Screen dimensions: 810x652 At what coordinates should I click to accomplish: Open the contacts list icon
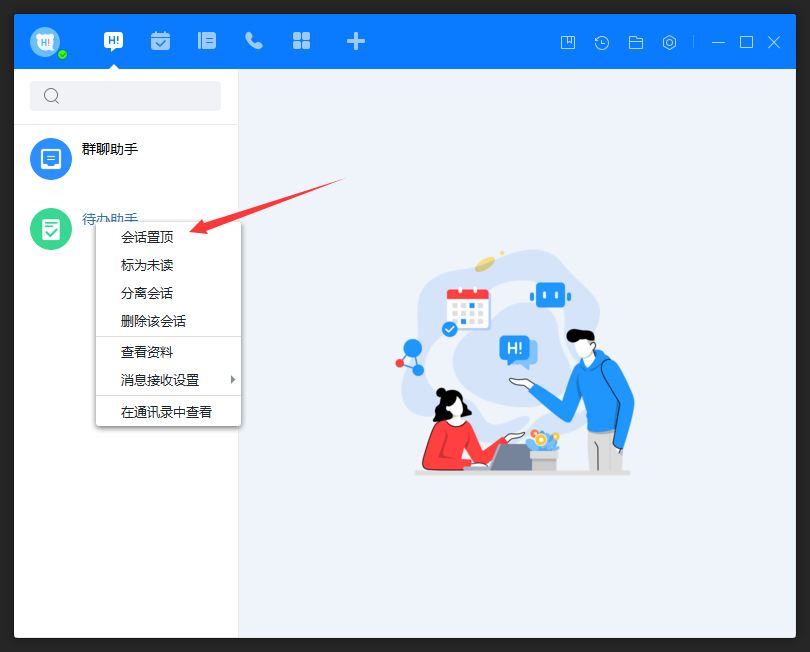point(207,41)
